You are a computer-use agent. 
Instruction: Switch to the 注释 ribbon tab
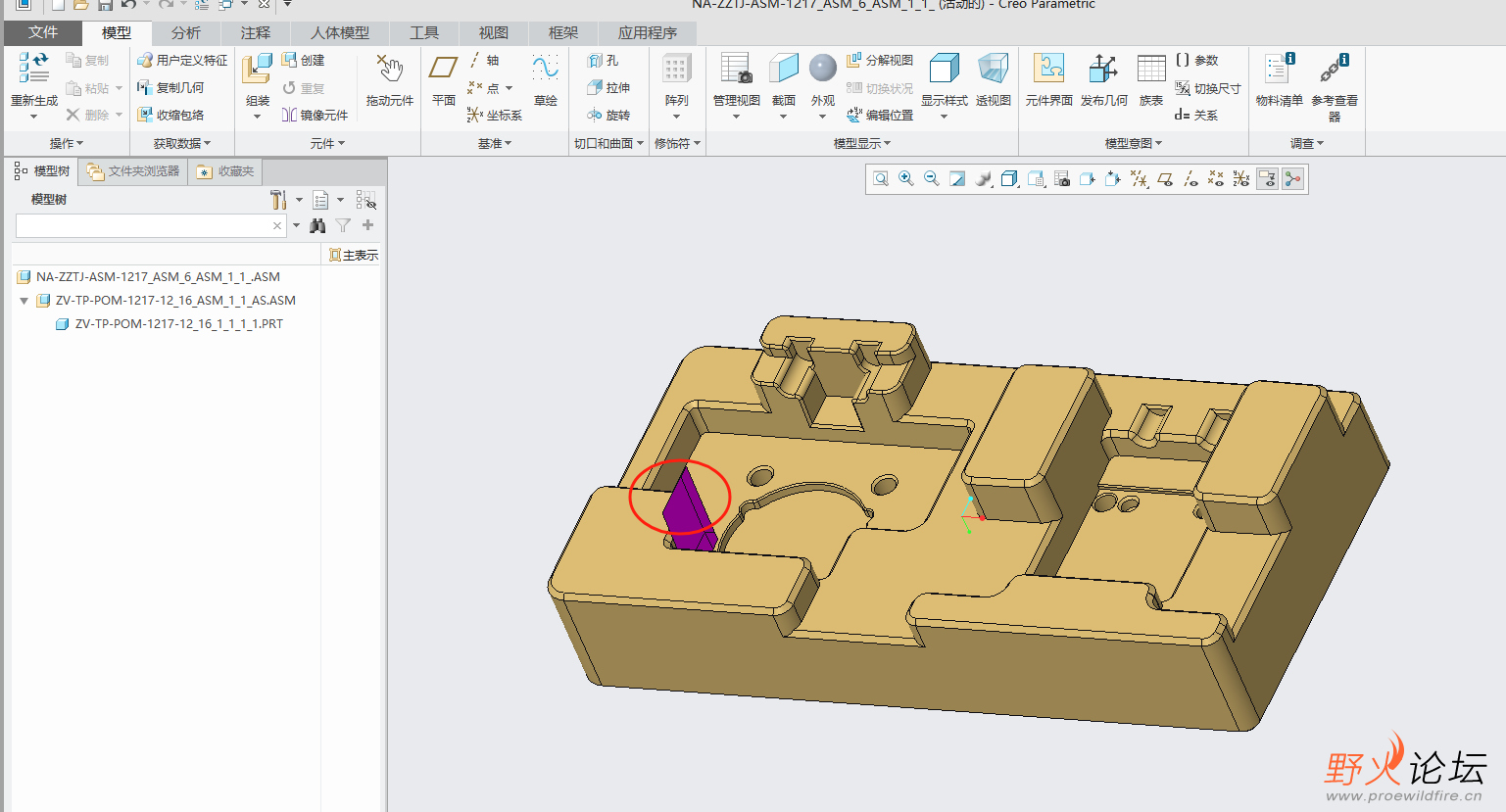pyautogui.click(x=256, y=33)
